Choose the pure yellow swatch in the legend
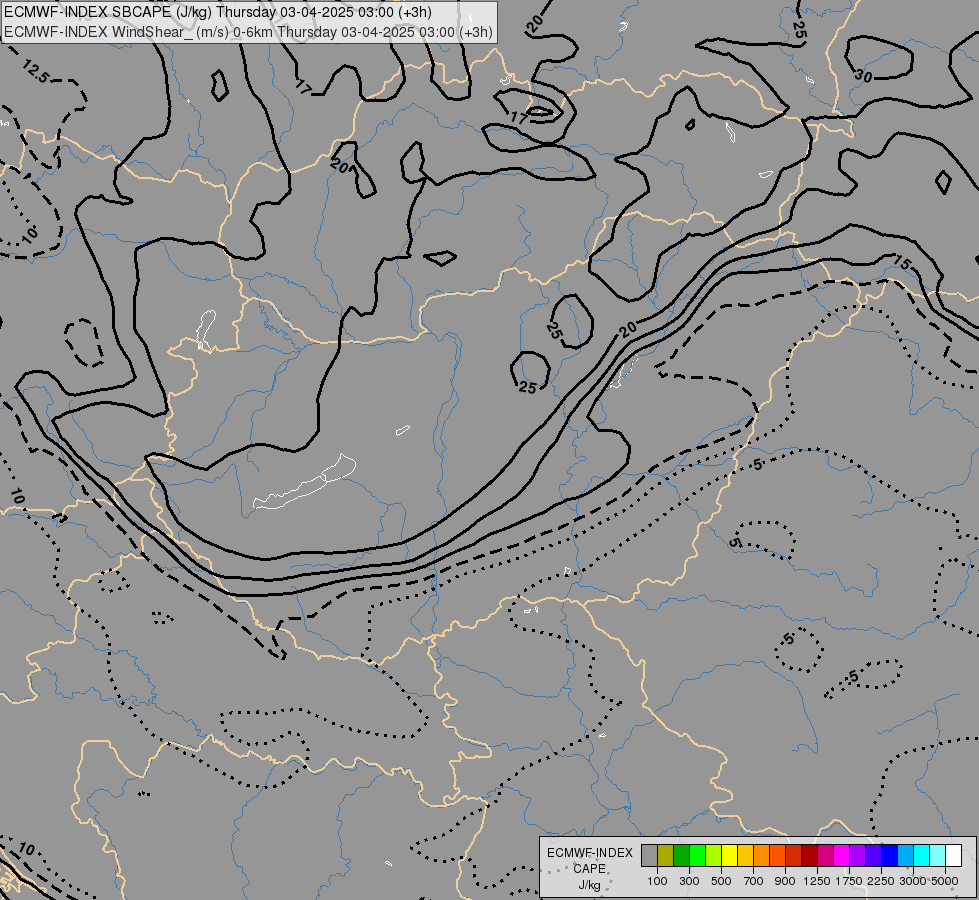 pyautogui.click(x=729, y=855)
